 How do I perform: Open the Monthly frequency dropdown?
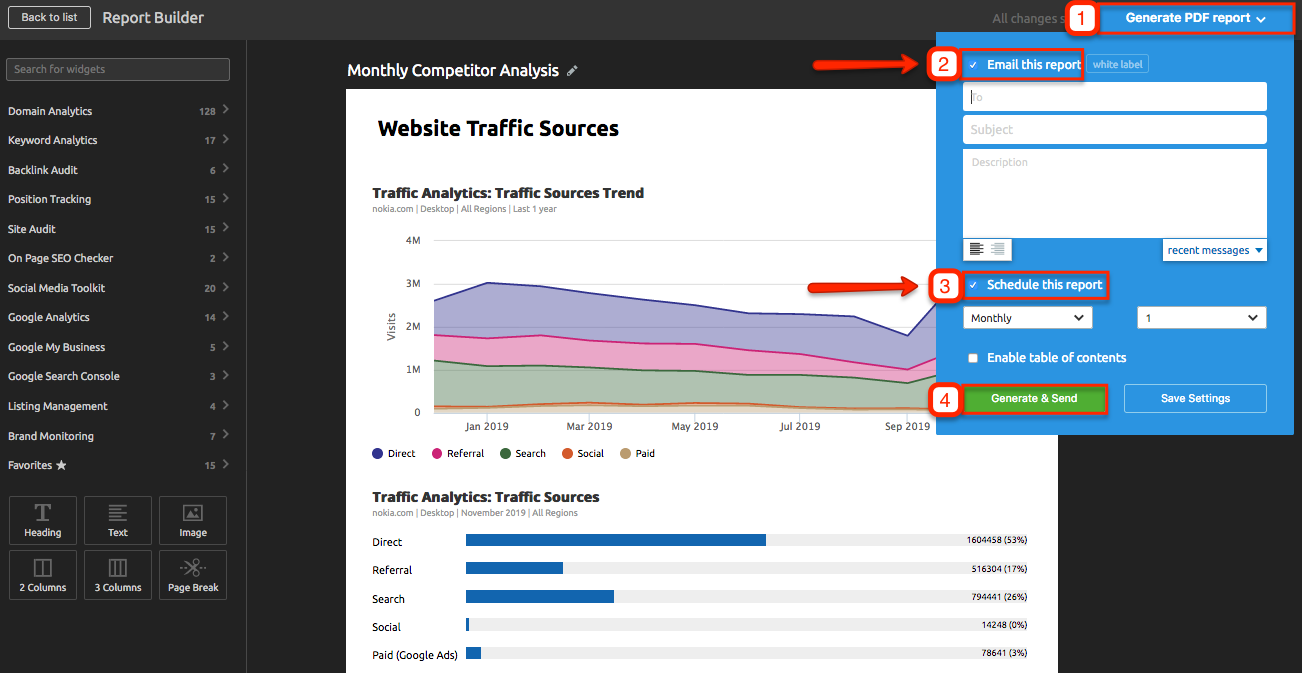click(x=1027, y=318)
